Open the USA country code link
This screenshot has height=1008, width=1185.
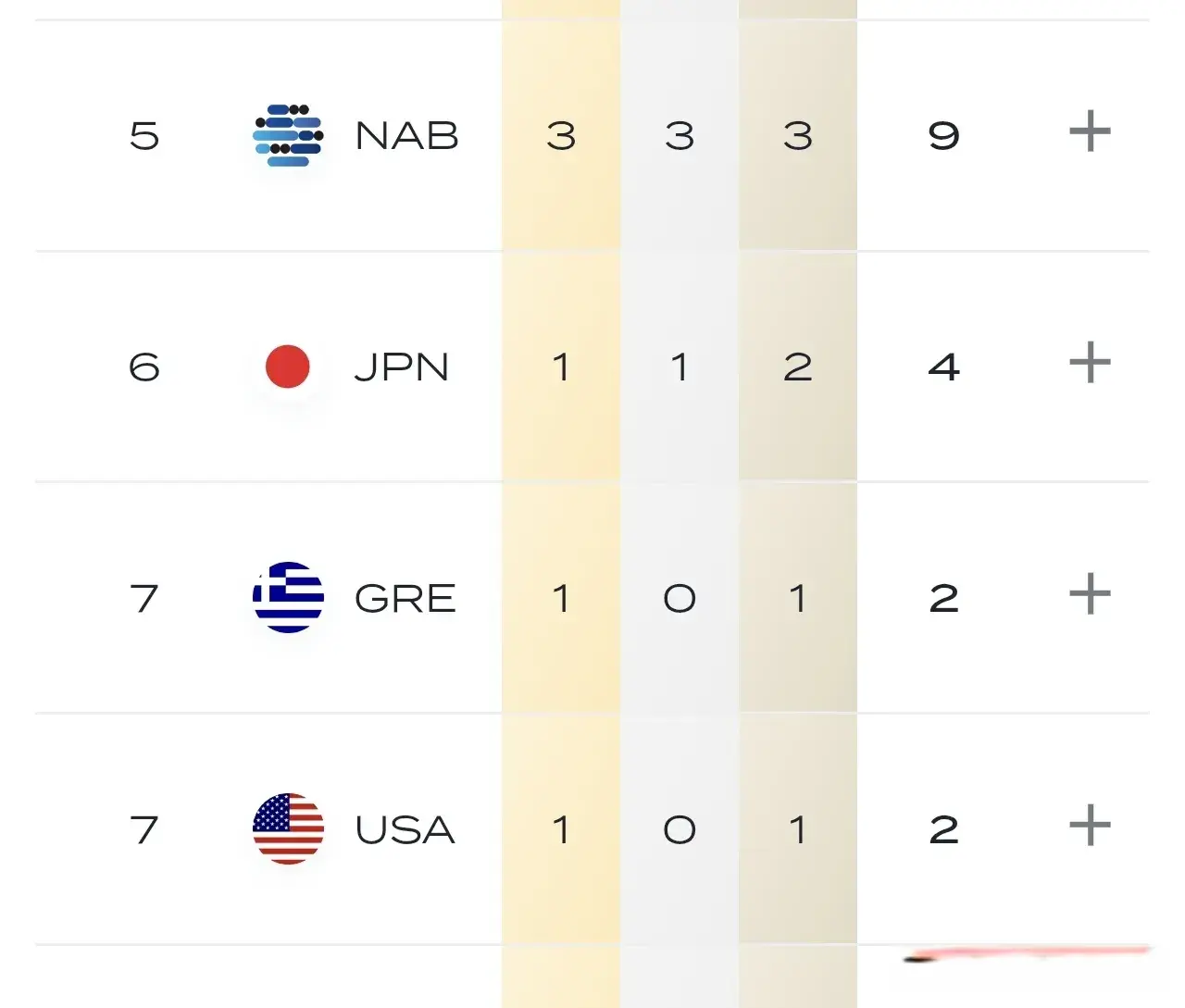pyautogui.click(x=405, y=830)
